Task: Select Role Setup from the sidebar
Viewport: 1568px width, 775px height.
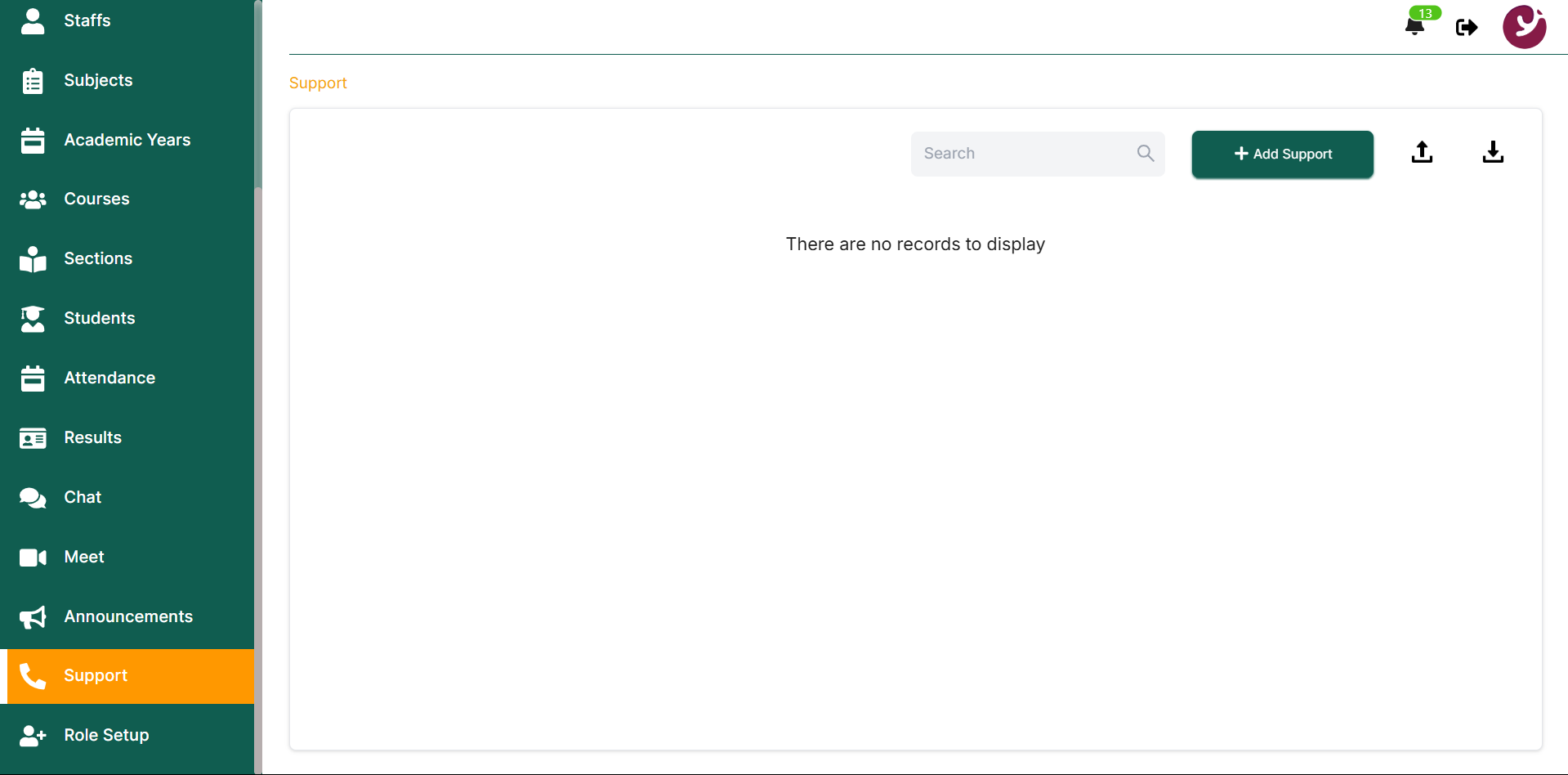Action: [106, 735]
